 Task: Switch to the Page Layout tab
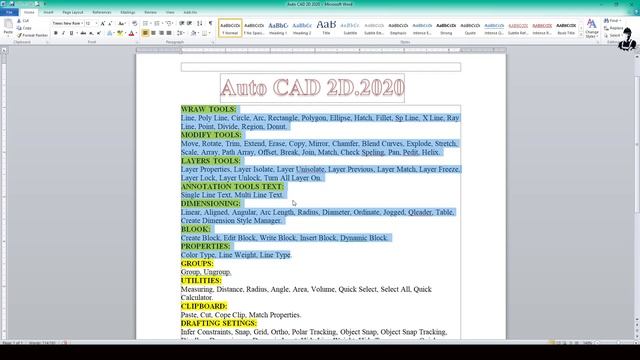click(73, 12)
